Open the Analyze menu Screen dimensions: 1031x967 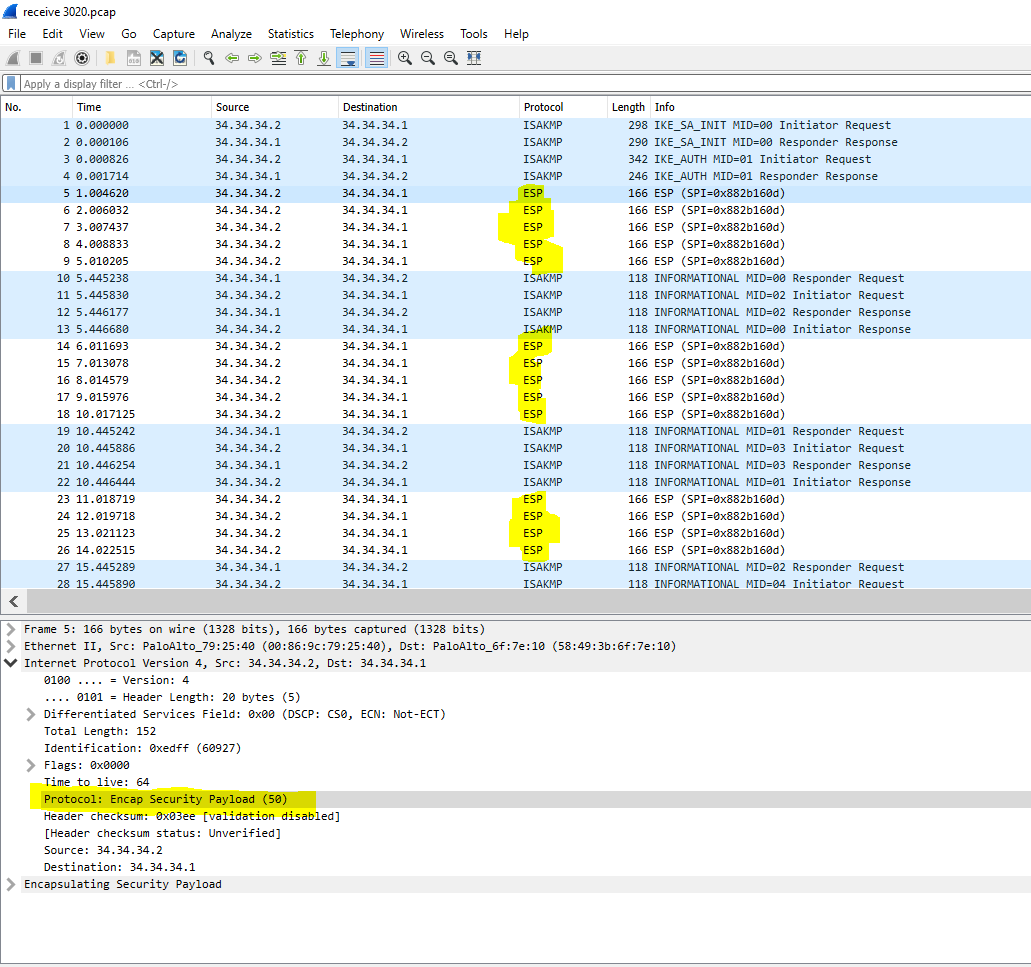(x=231, y=34)
